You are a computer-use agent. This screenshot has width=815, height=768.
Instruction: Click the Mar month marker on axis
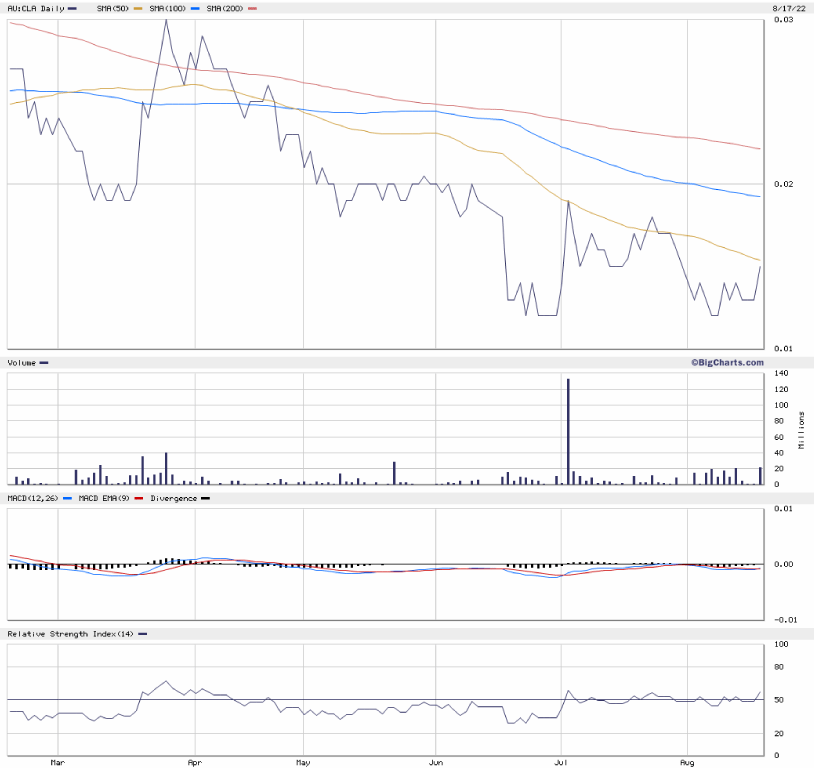(58, 761)
